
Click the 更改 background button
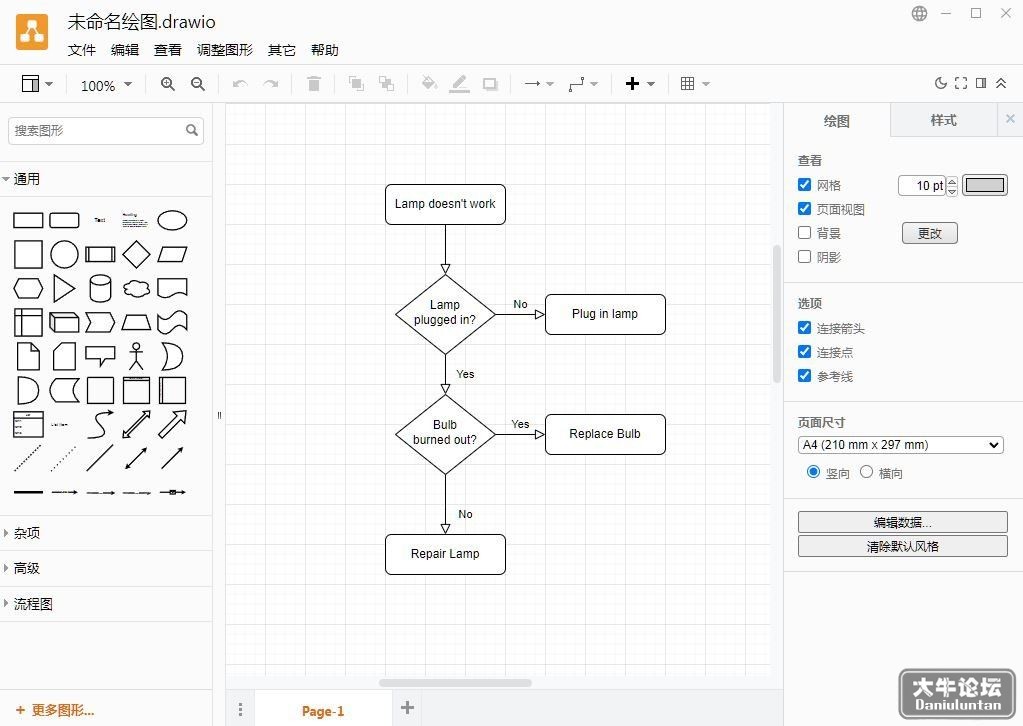tap(930, 233)
